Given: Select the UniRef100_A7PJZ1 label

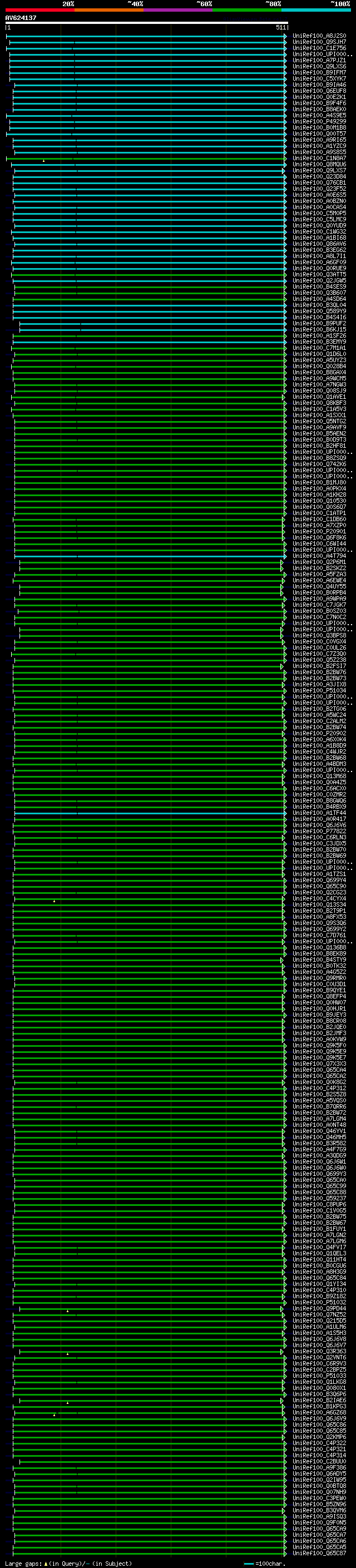Looking at the screenshot, I should [x=319, y=60].
